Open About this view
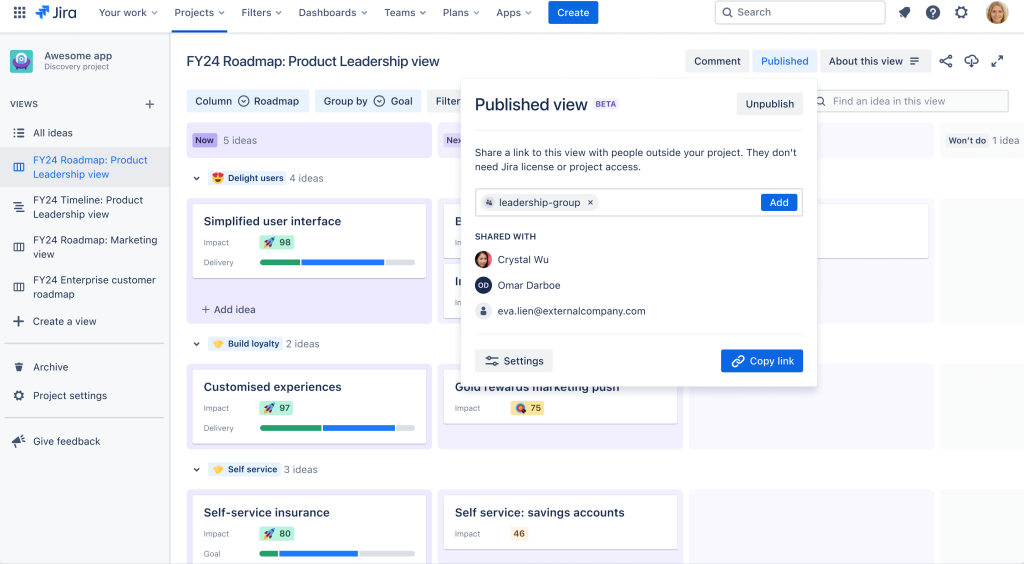The width and height of the screenshot is (1024, 564). (874, 61)
